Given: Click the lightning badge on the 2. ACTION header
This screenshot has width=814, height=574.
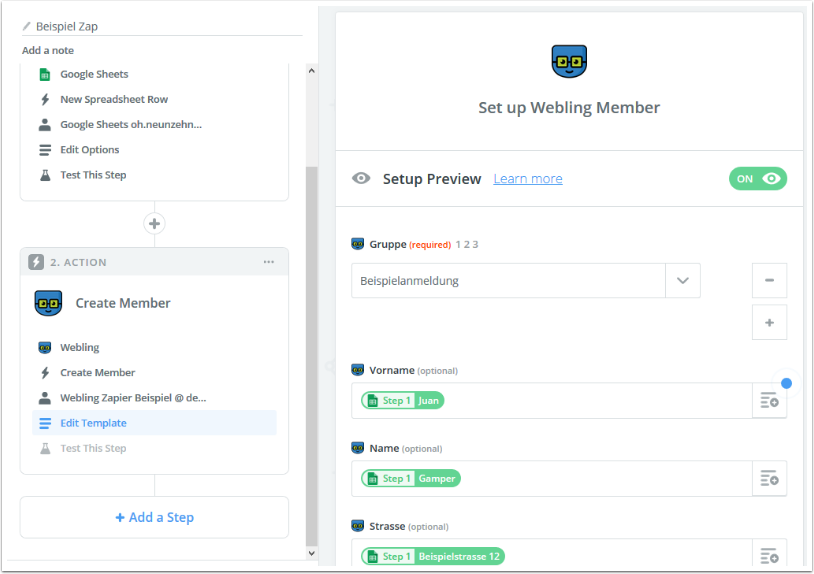Looking at the screenshot, I should click(36, 262).
